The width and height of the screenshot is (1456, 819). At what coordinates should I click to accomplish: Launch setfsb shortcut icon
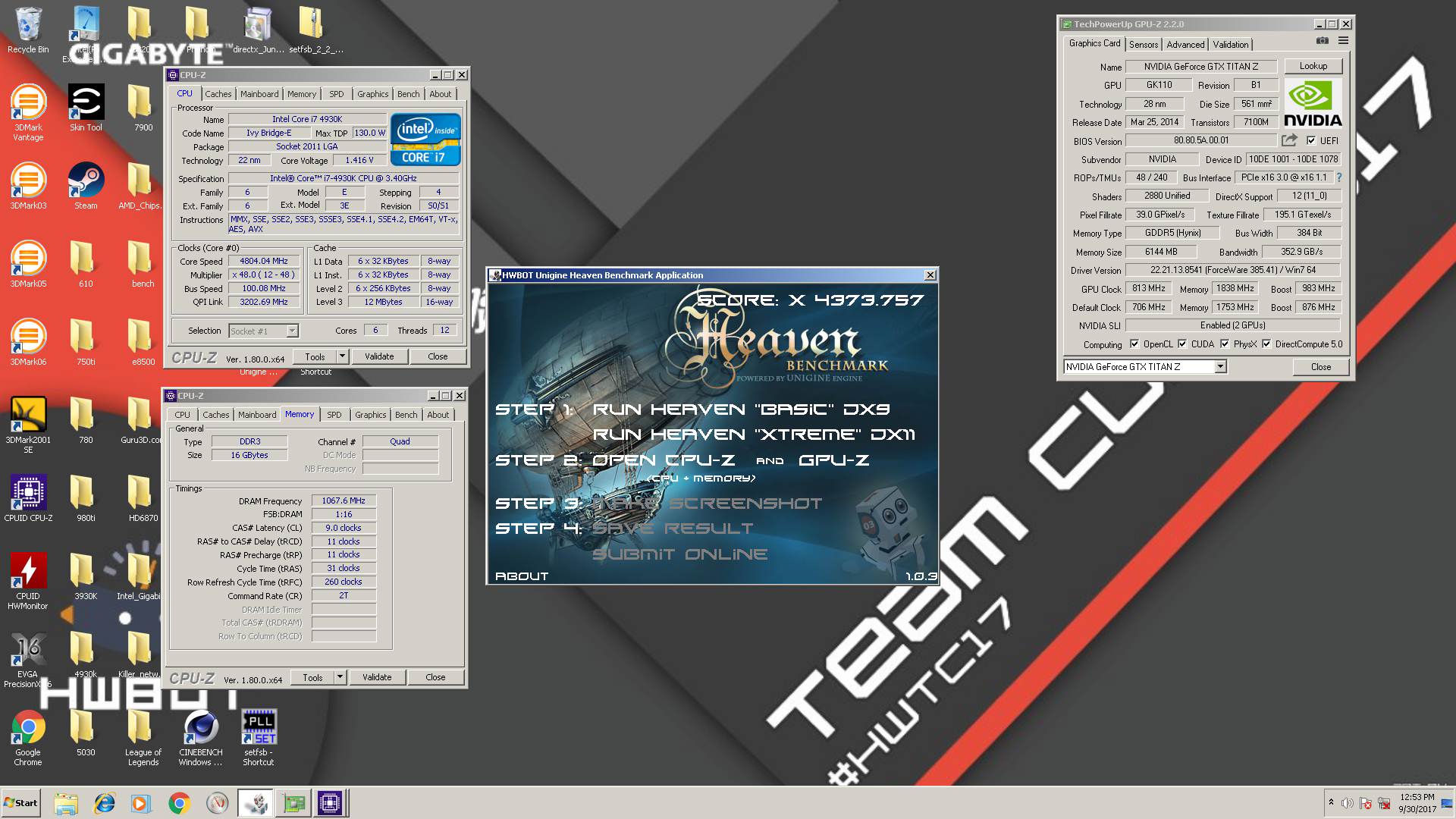click(259, 736)
